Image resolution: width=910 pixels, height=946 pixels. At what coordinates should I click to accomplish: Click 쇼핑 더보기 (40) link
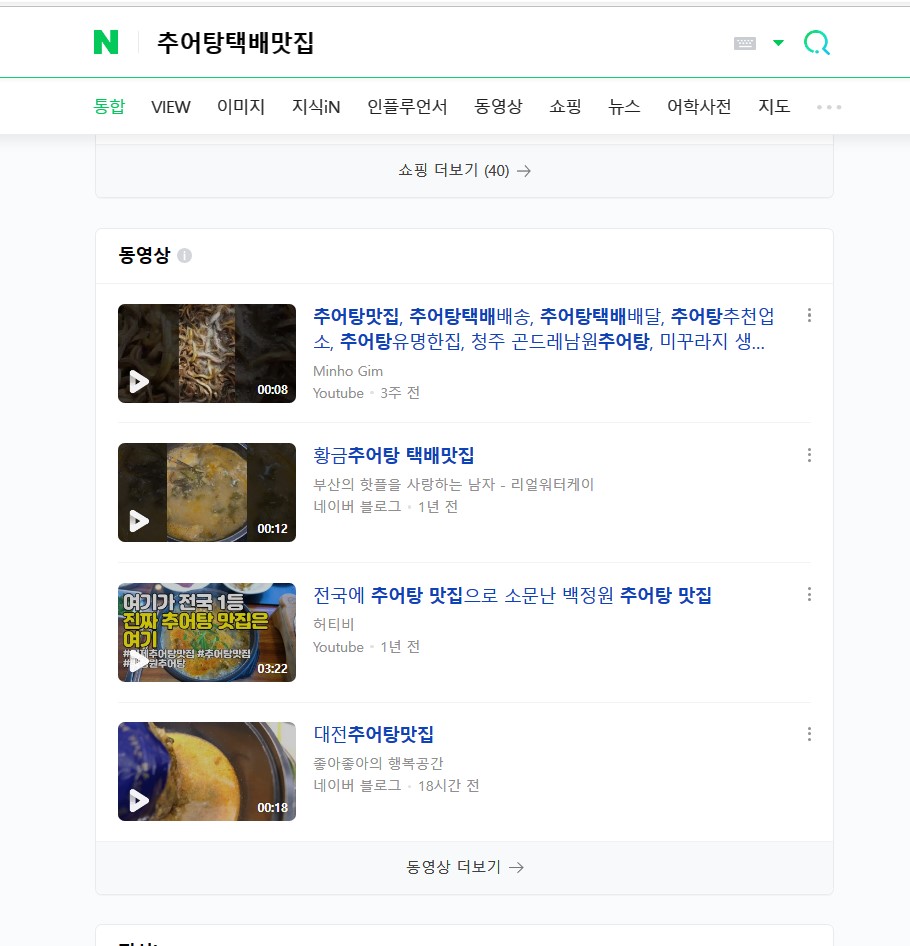coord(464,171)
